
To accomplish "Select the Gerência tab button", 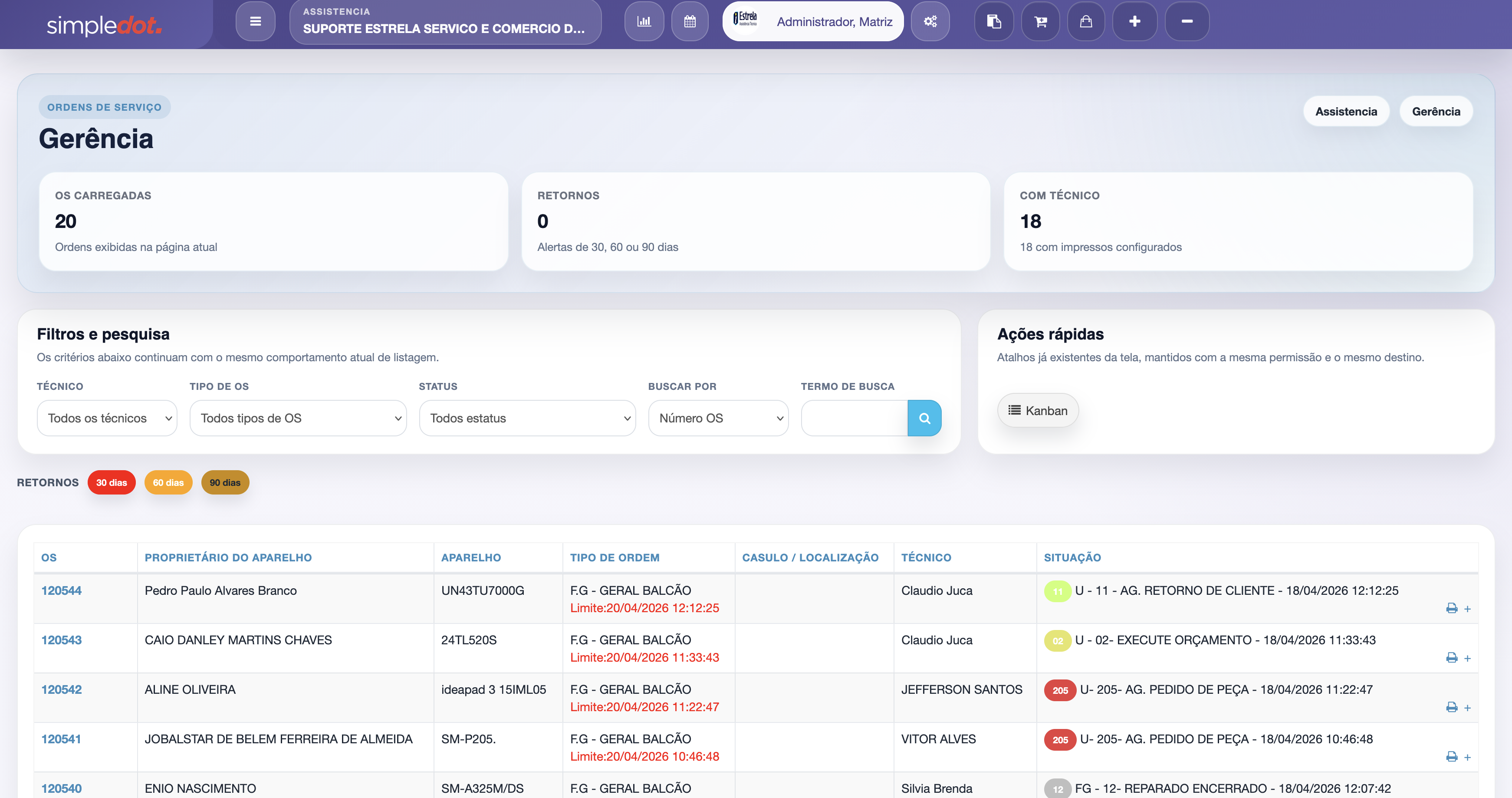I will coord(1436,112).
